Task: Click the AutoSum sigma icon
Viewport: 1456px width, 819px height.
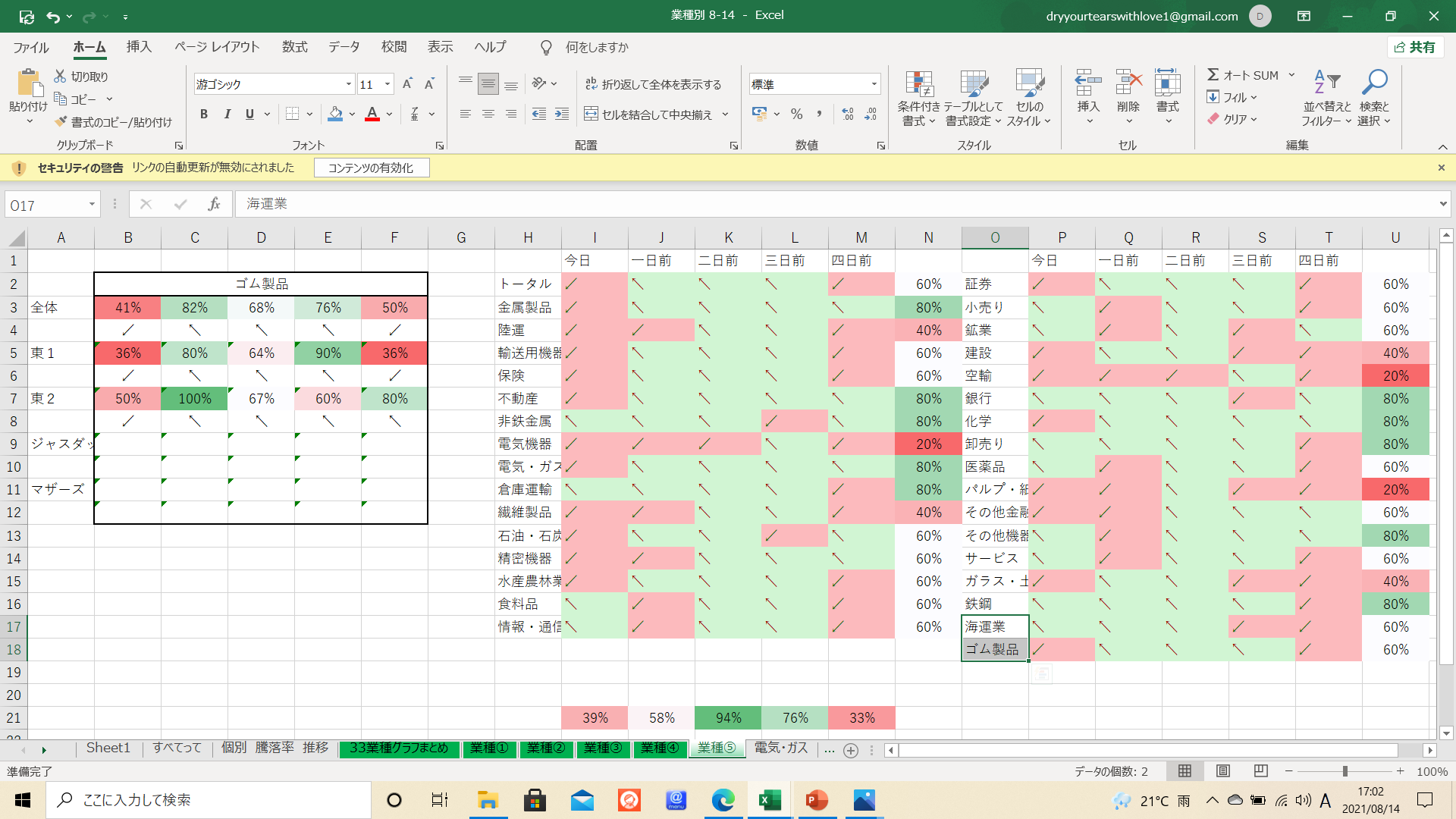Action: coord(1213,75)
